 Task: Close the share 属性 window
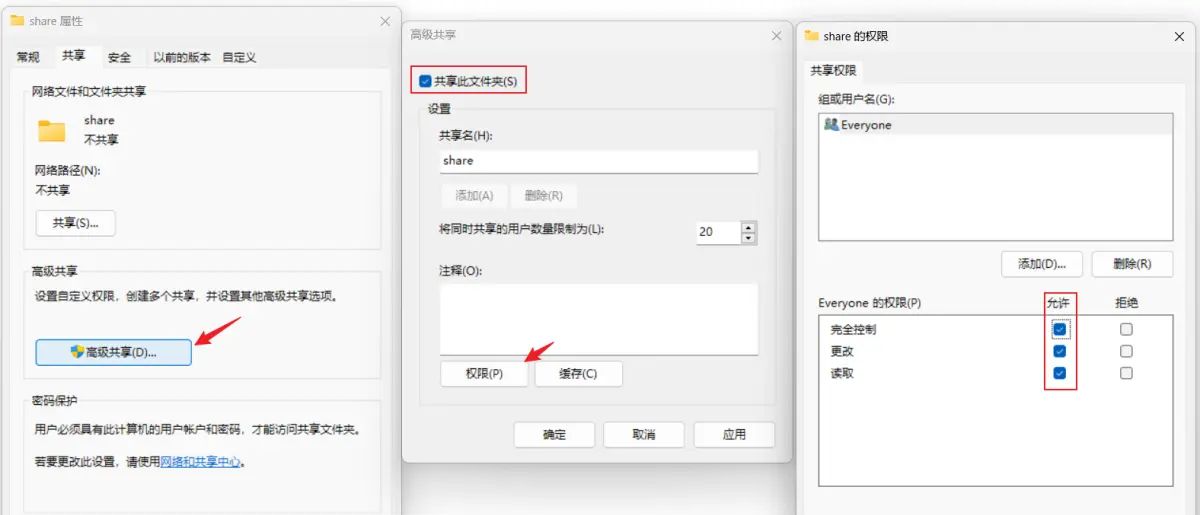pyautogui.click(x=386, y=21)
